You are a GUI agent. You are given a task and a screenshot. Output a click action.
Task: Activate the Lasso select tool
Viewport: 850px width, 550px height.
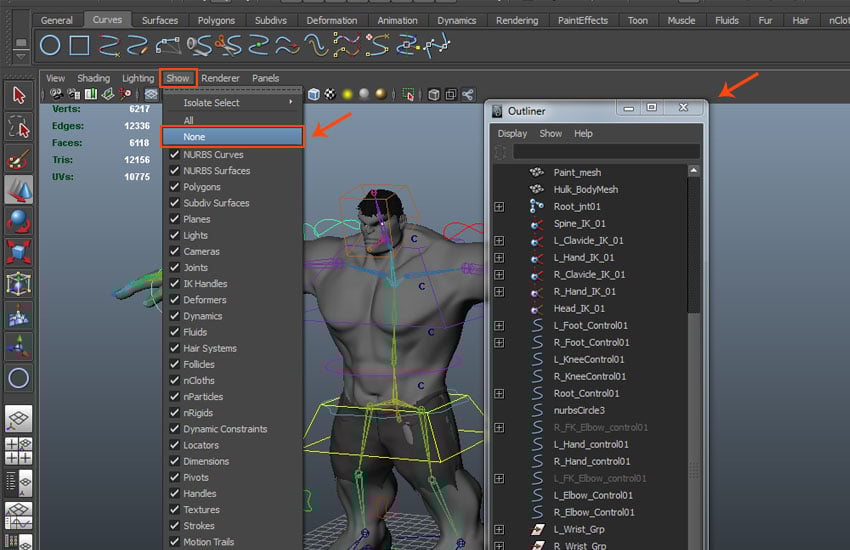click(18, 127)
